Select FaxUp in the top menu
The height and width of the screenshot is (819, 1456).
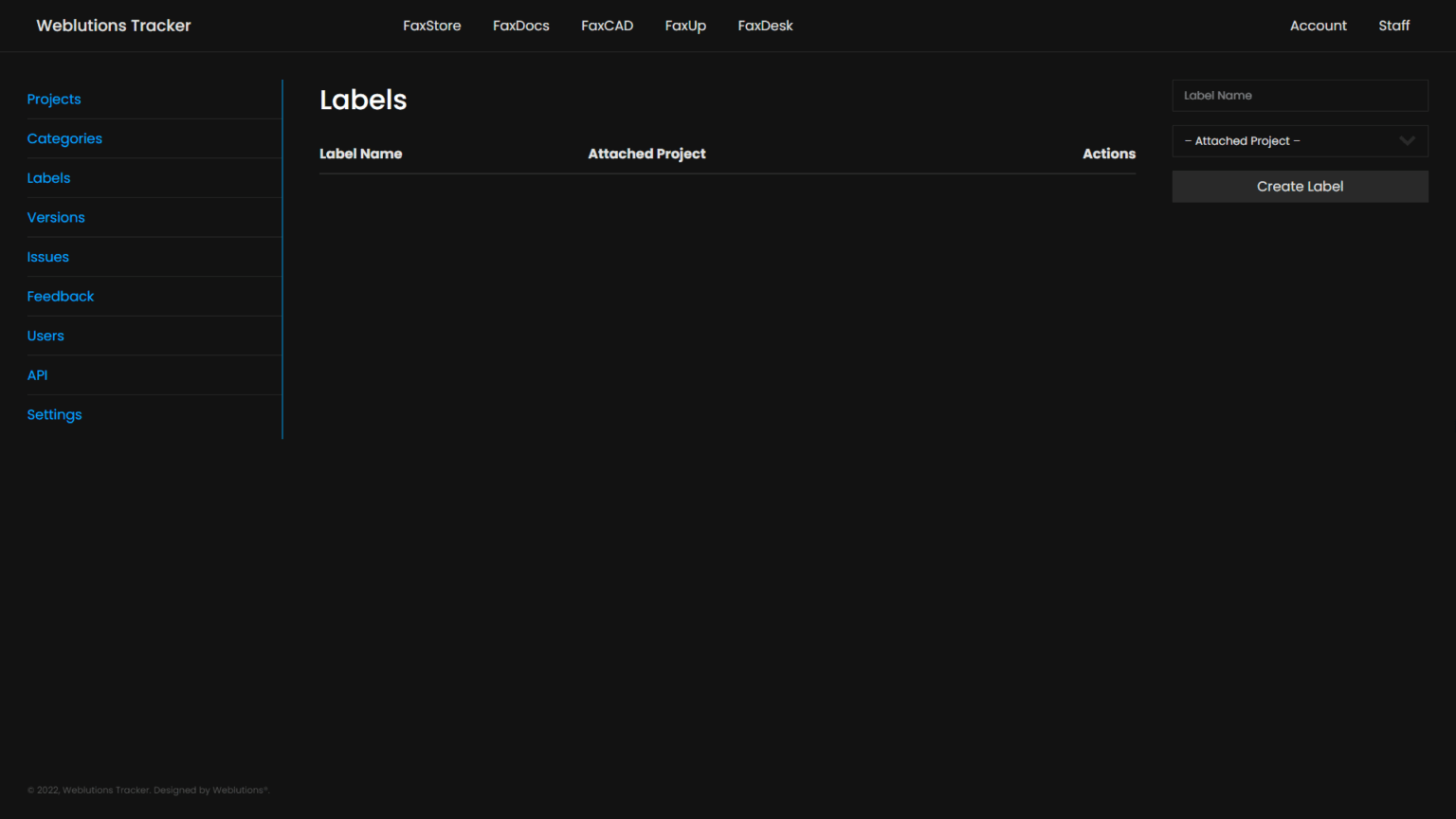point(685,26)
